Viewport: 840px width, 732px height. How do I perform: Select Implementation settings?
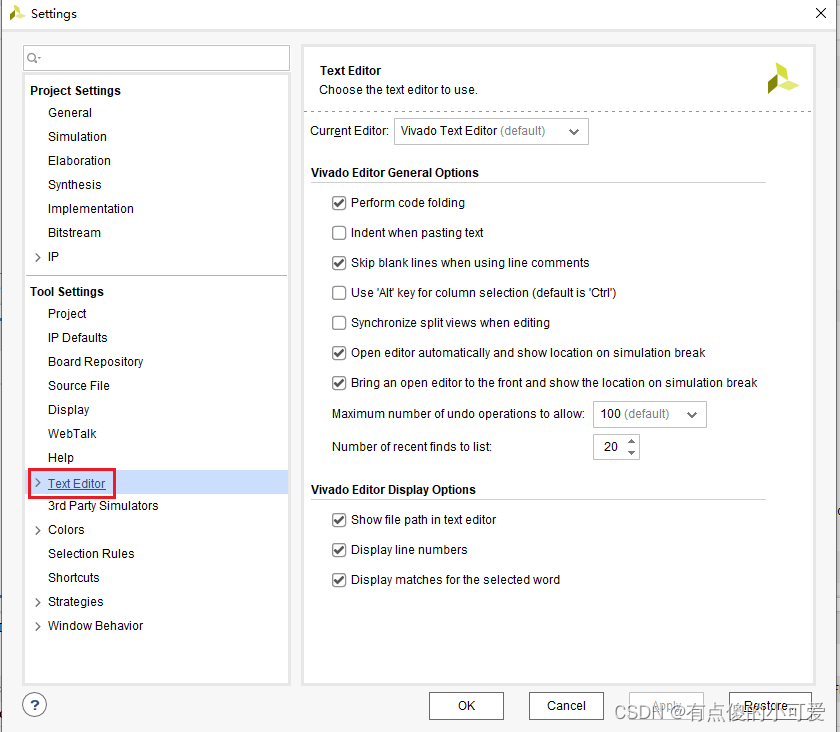click(x=91, y=209)
